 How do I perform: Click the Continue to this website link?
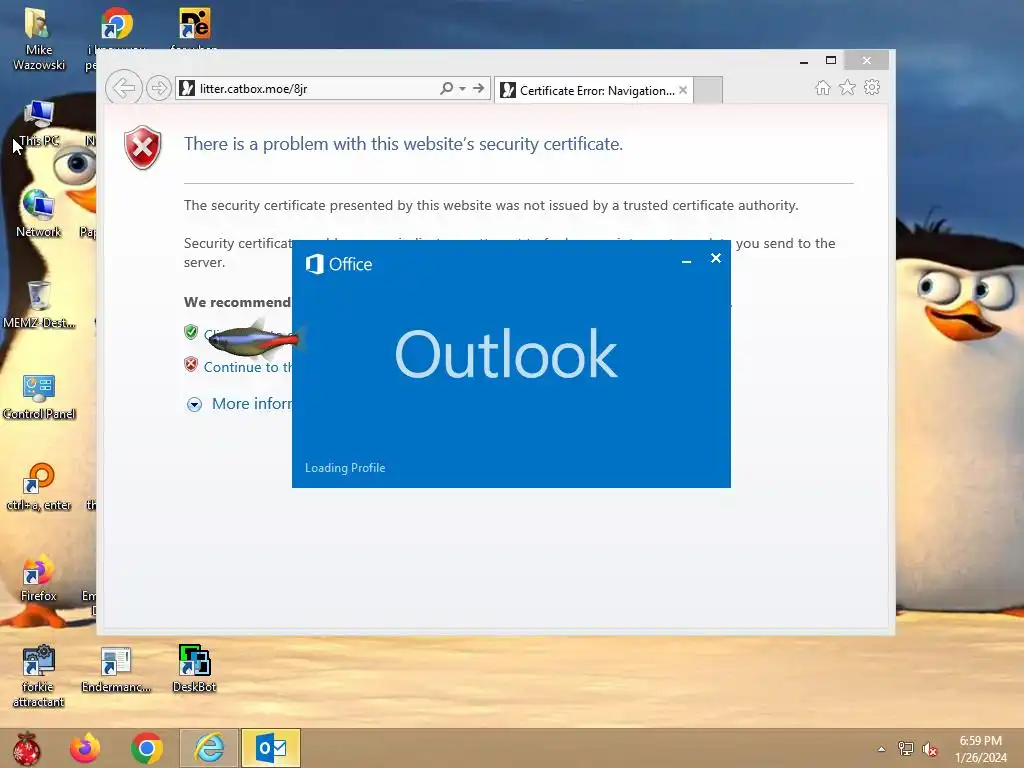pos(248,367)
